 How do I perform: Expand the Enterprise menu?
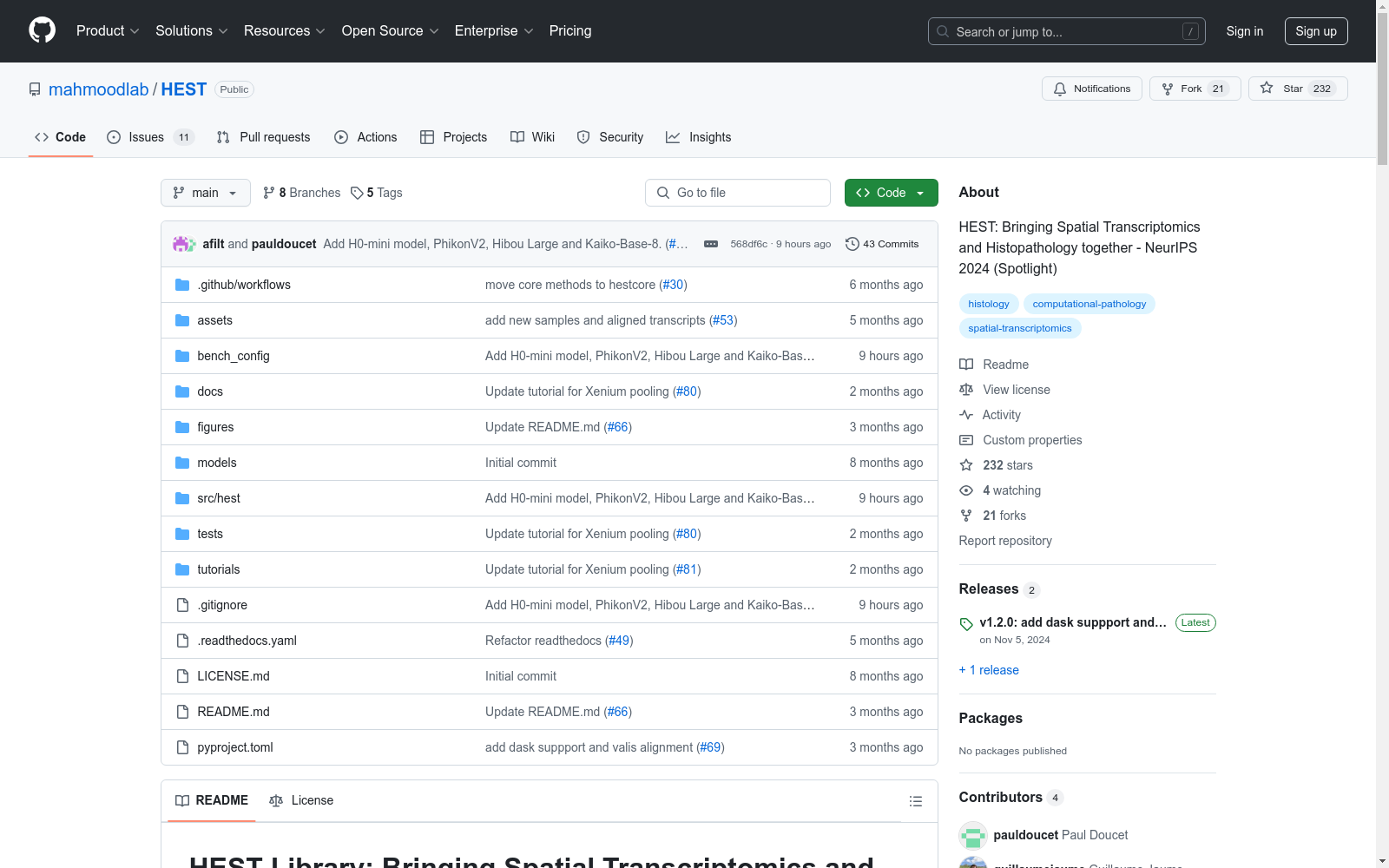click(494, 30)
